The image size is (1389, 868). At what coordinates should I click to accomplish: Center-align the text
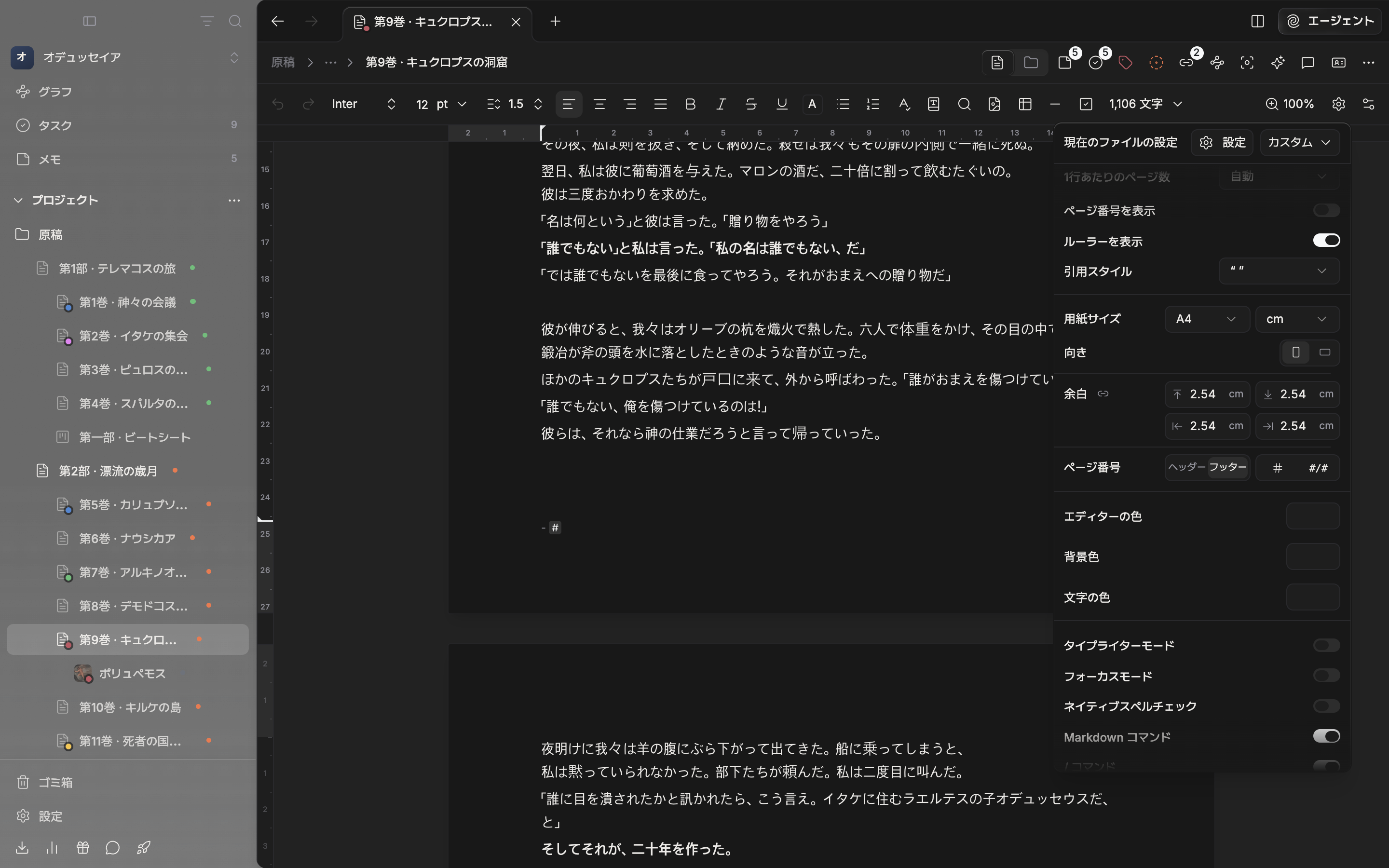tap(599, 104)
